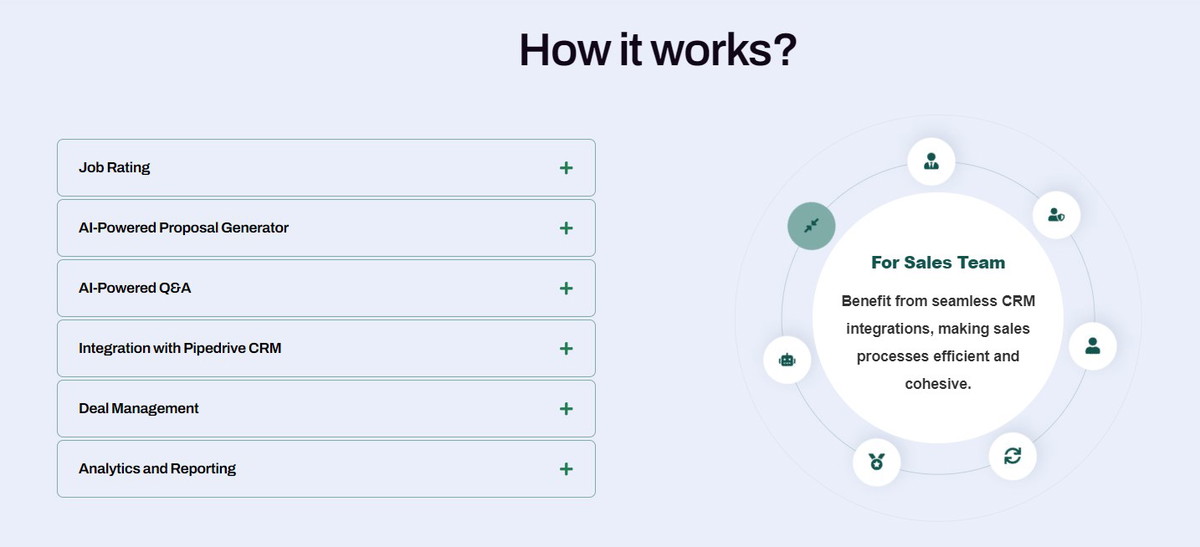
Task: Click the medal award icon
Action: pos(877,462)
